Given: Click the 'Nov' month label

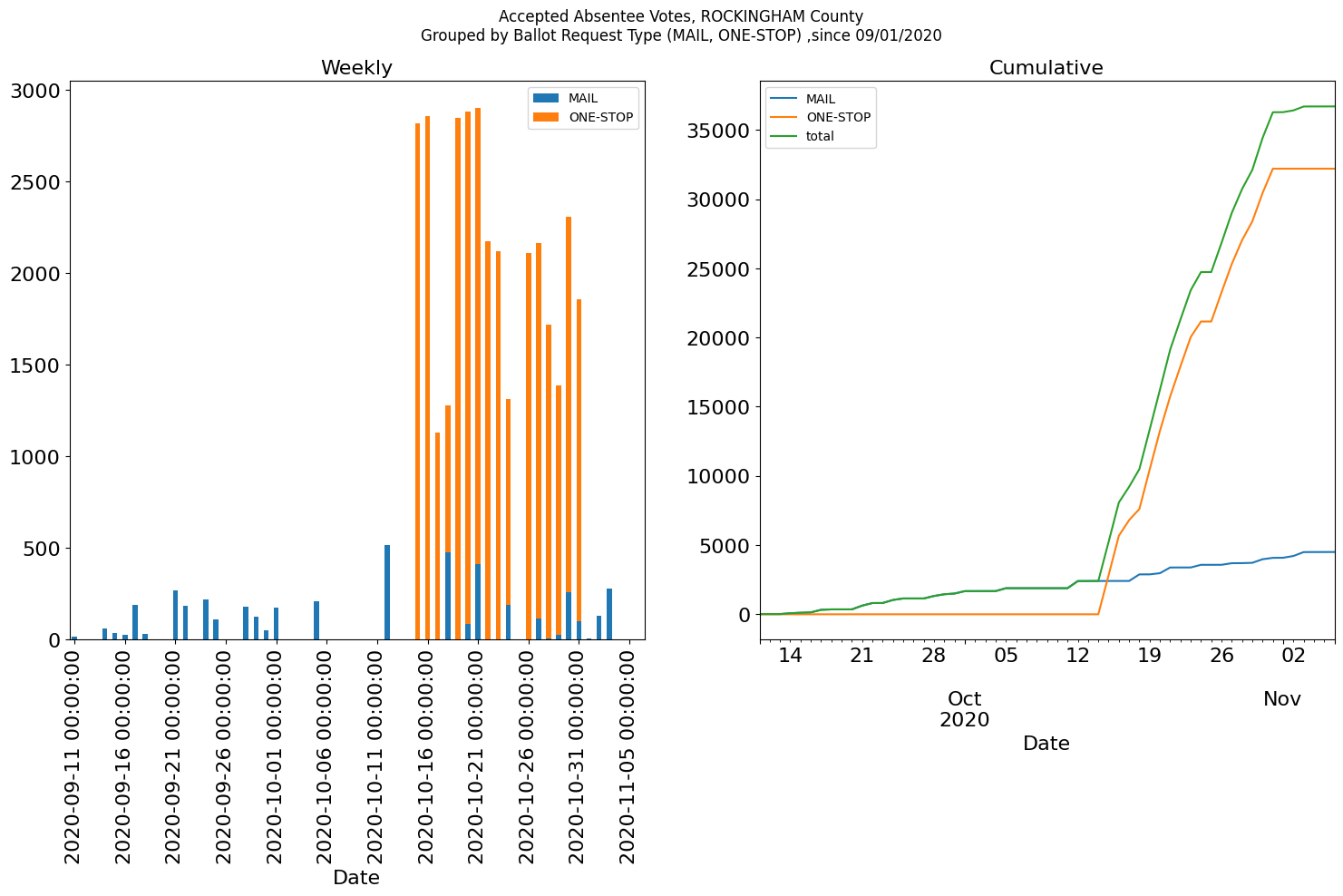Looking at the screenshot, I should pos(1282,699).
